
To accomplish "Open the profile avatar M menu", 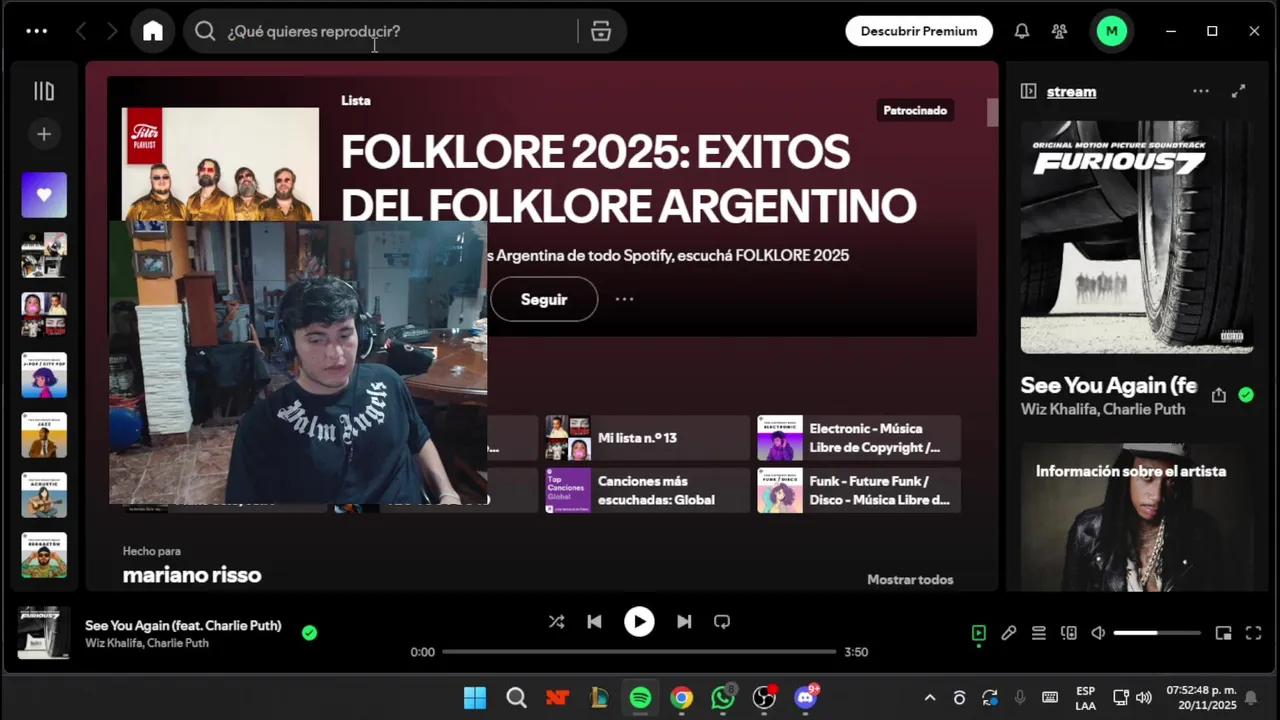I will (x=1111, y=31).
